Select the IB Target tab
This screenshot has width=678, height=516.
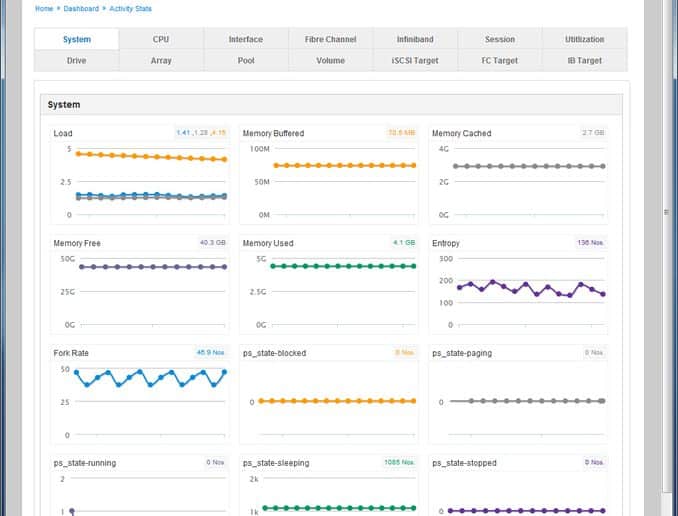coord(585,61)
